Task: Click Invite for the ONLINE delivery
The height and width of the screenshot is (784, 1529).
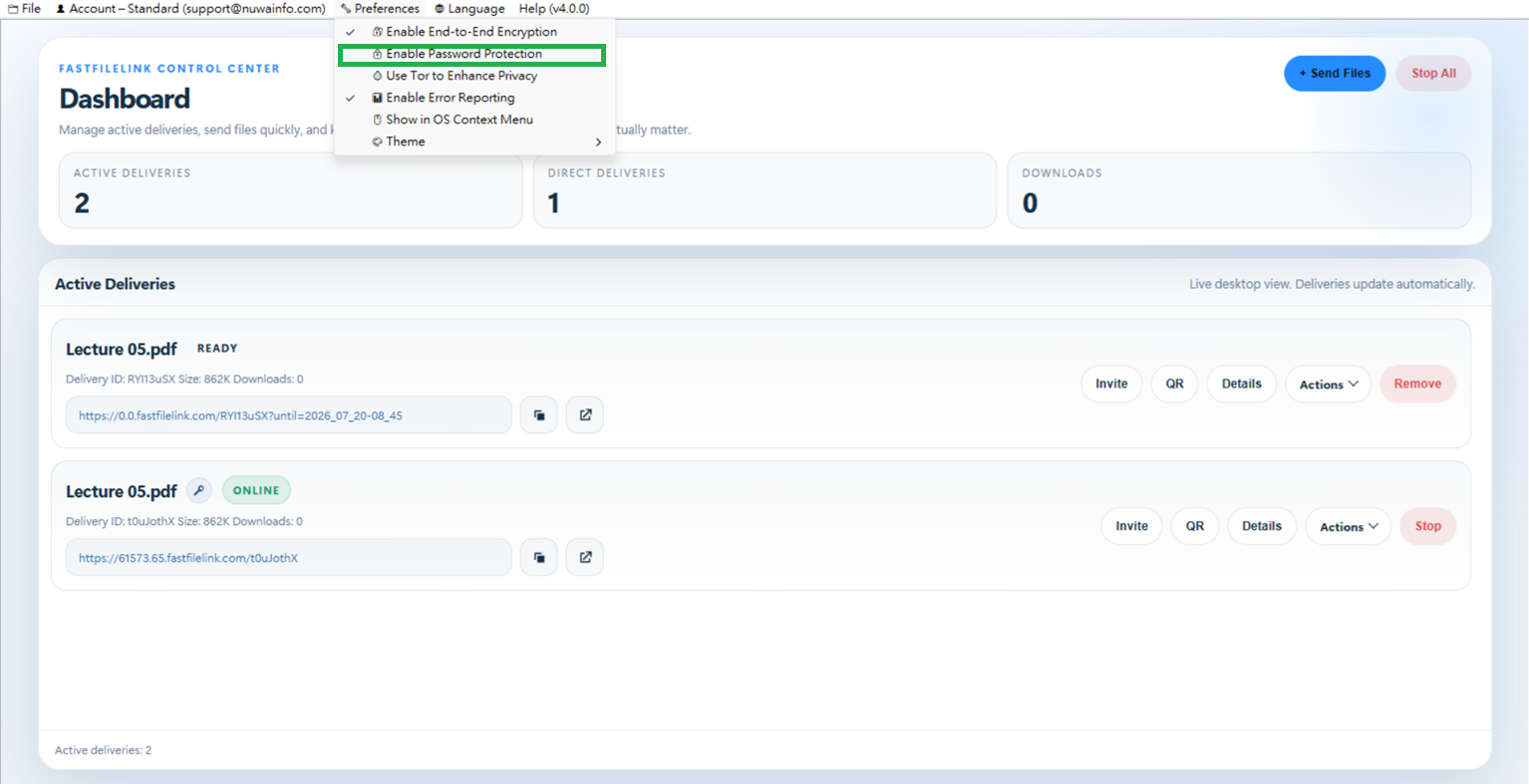Action: coord(1131,526)
